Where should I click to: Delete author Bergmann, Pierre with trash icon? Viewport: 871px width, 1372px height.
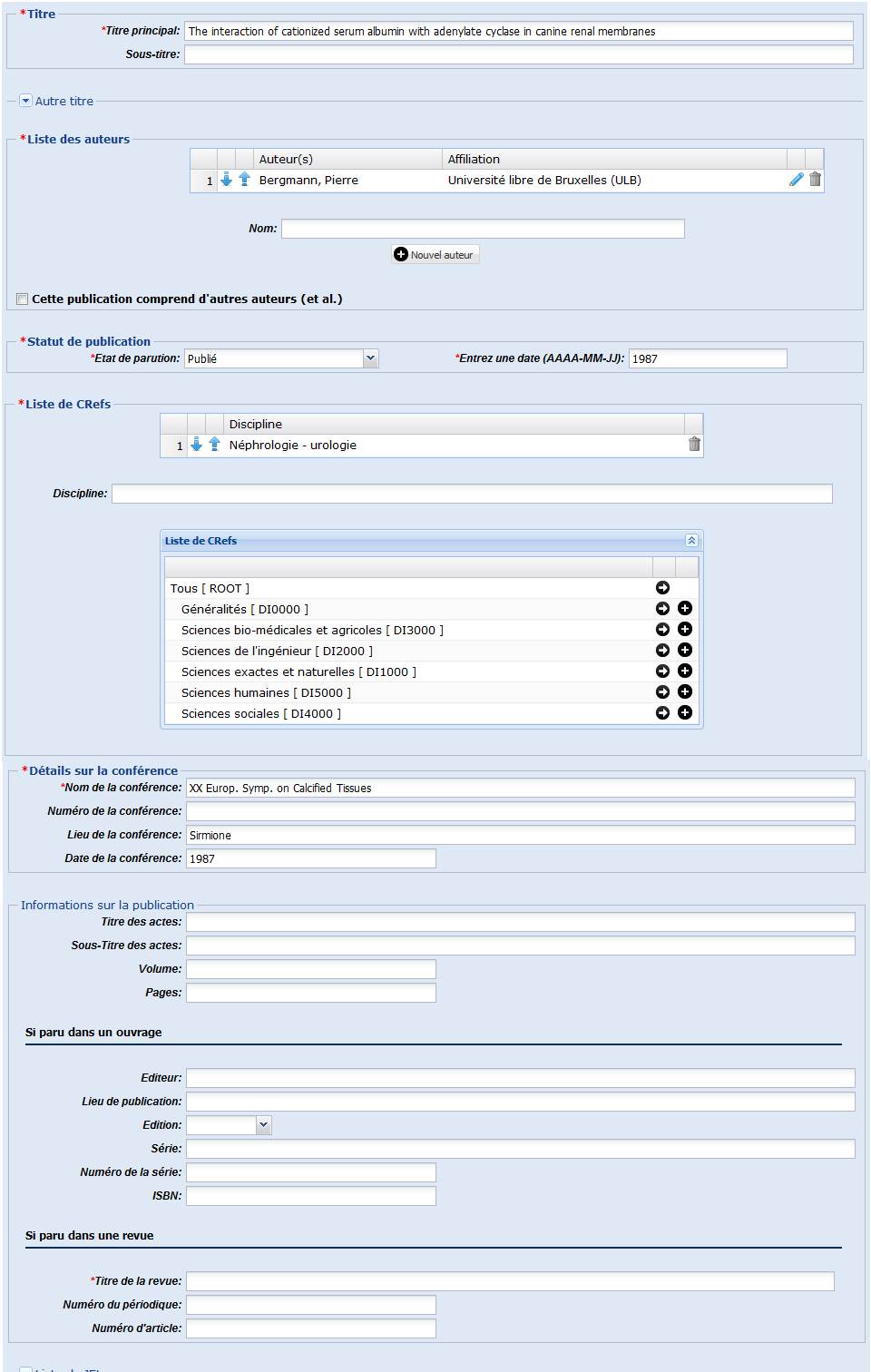point(815,180)
